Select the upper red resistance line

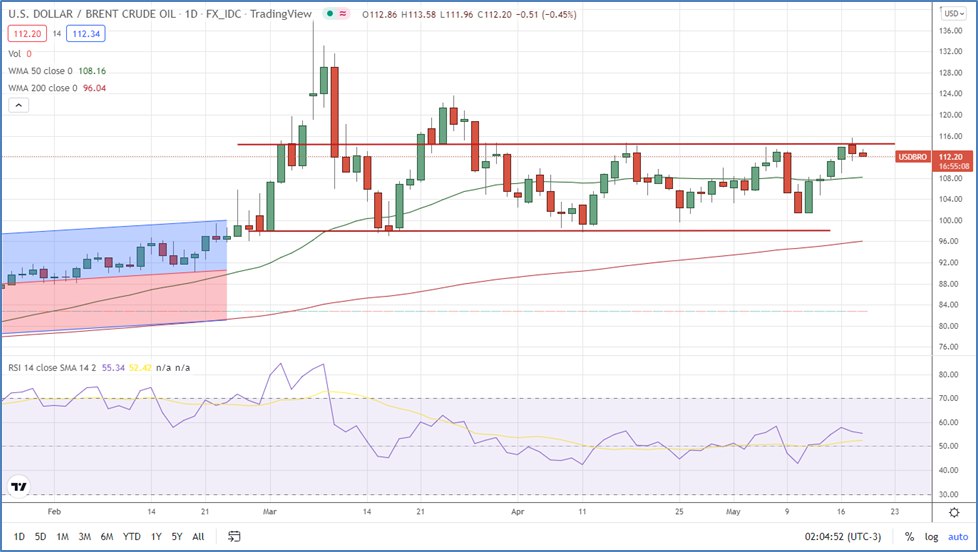[x=560, y=144]
